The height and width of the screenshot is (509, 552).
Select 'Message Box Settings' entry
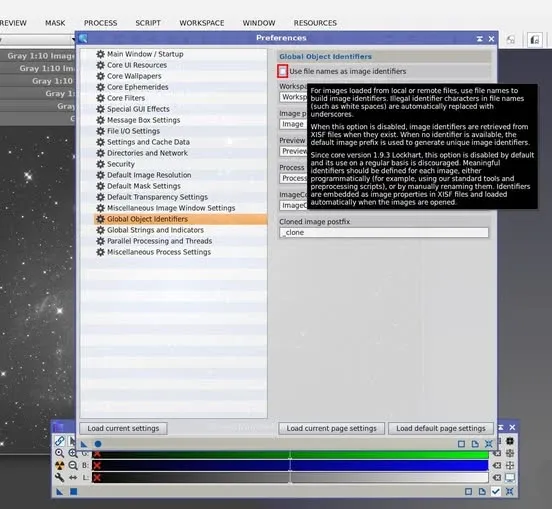tap(144, 120)
